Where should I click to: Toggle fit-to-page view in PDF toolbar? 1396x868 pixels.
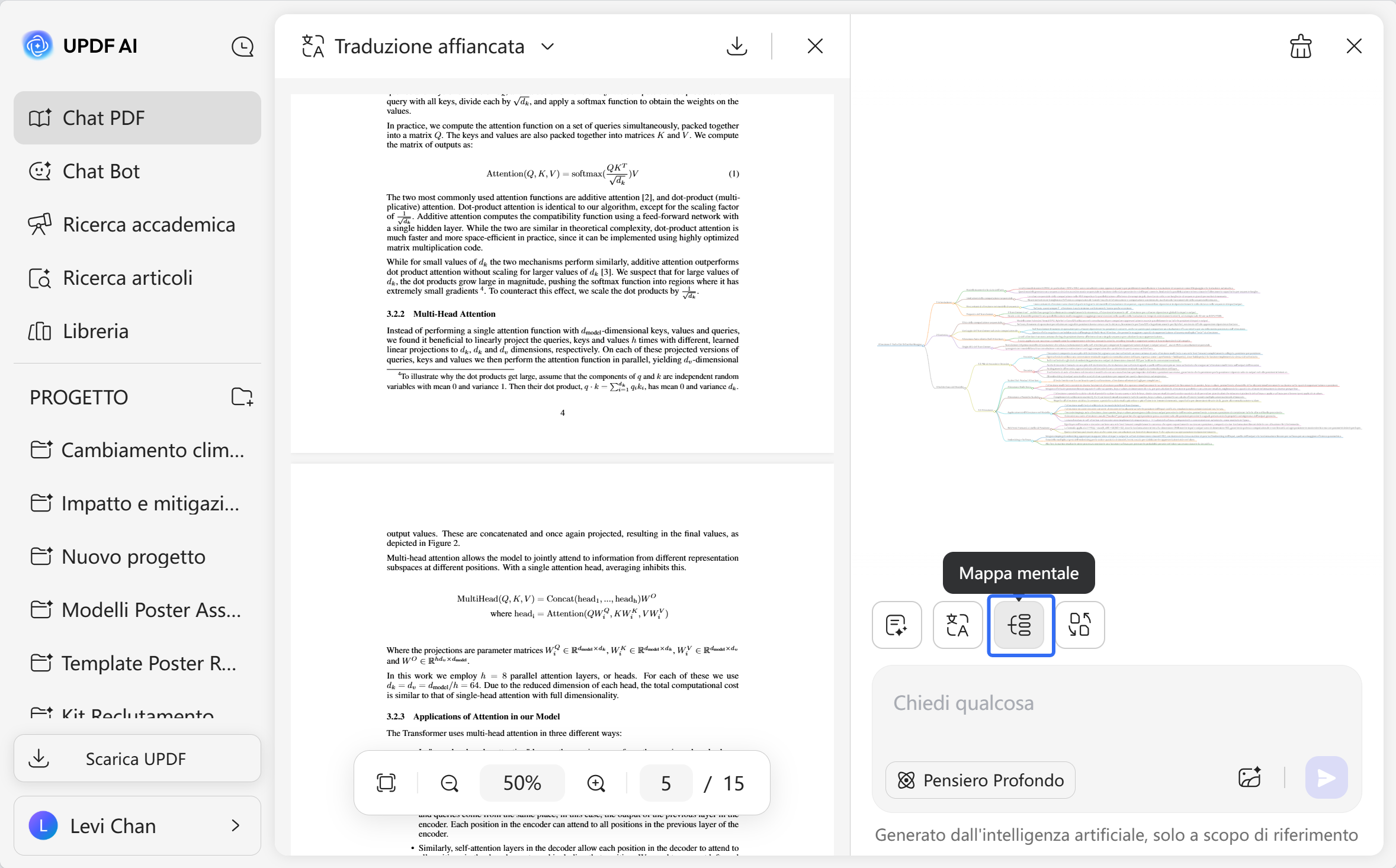pyautogui.click(x=387, y=782)
